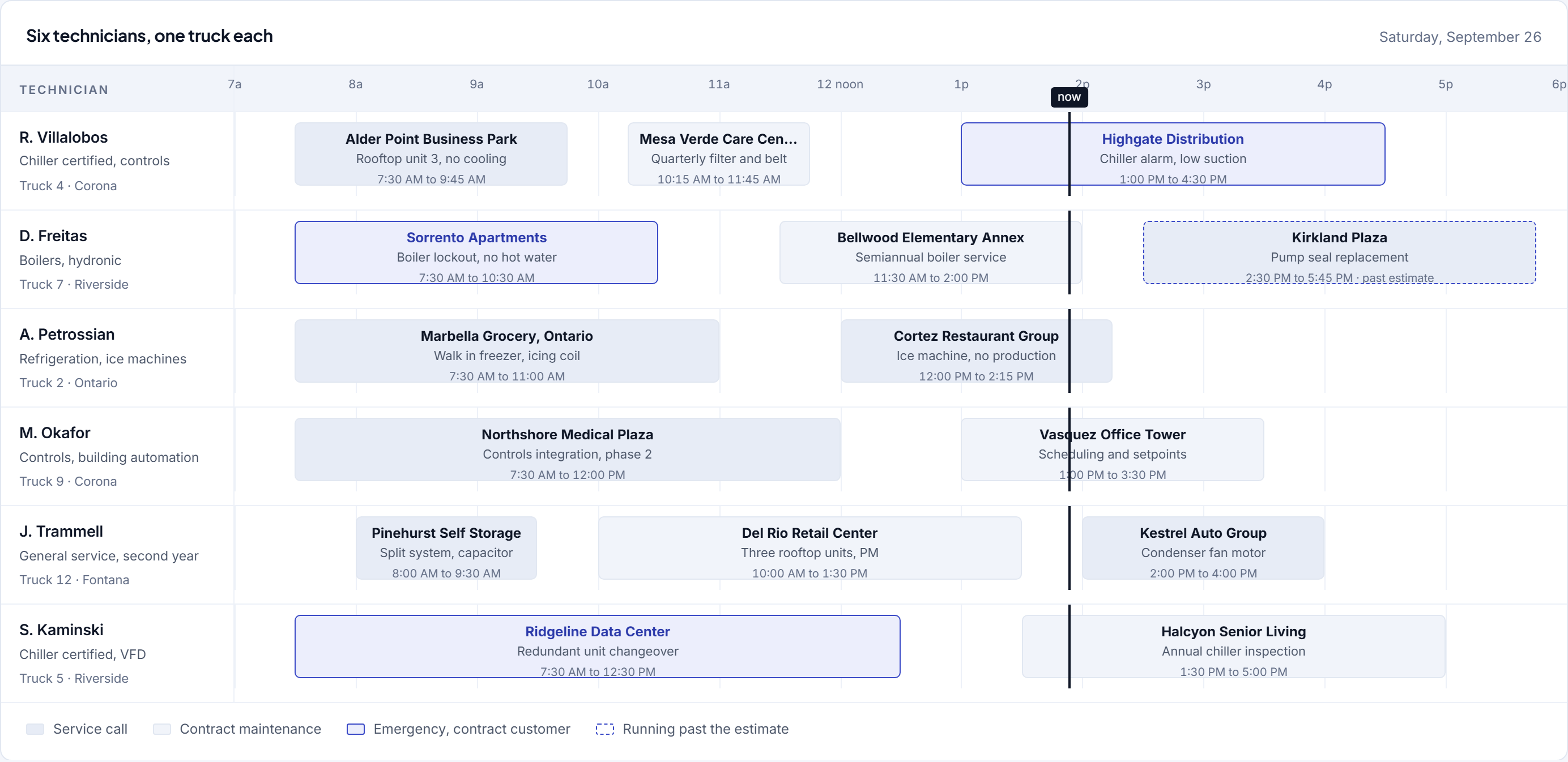Select the Northshore Medical Plaza job
This screenshot has width=1568, height=762.
pos(567,450)
